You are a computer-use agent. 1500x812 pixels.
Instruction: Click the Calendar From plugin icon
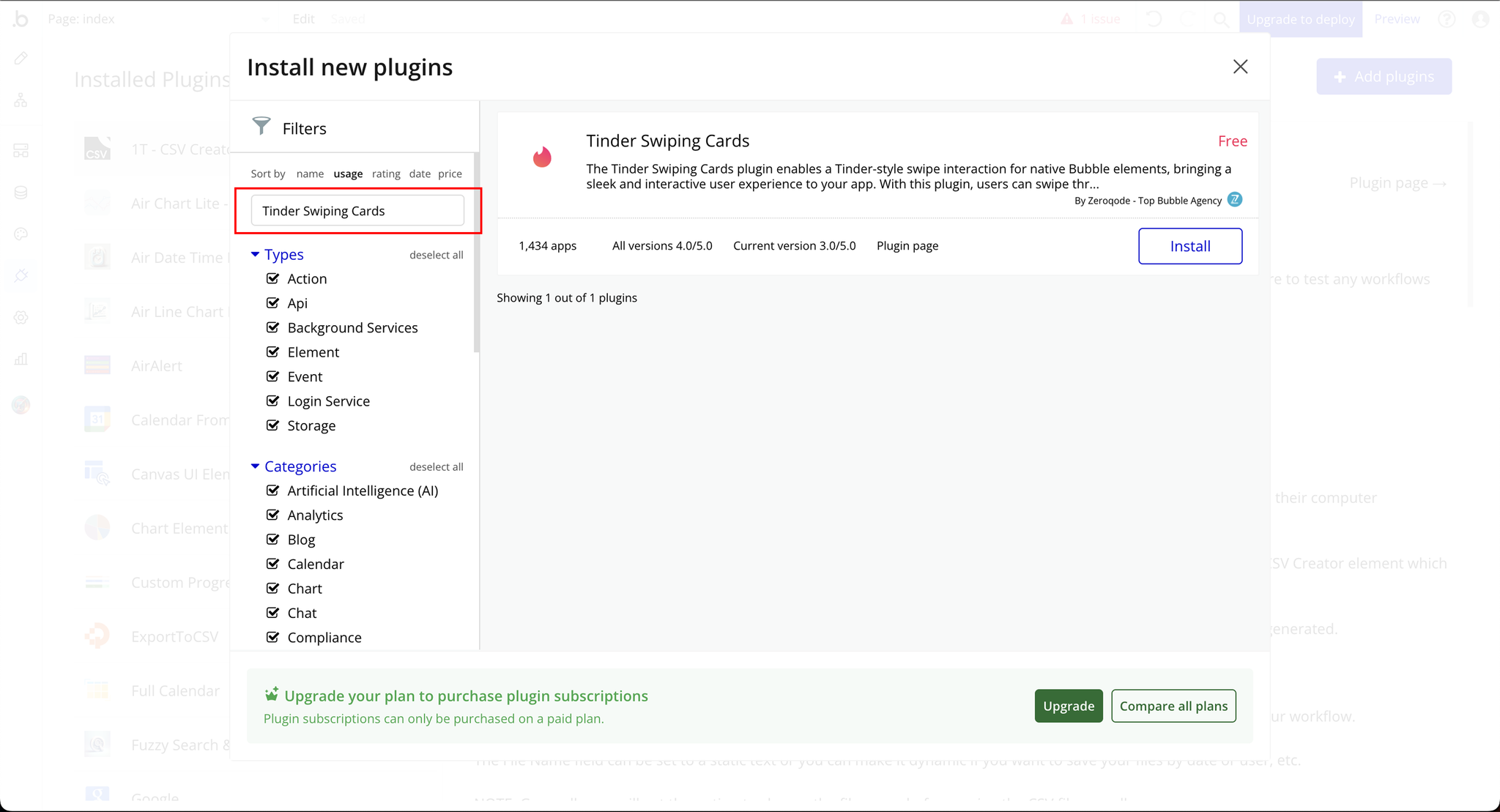(x=97, y=420)
